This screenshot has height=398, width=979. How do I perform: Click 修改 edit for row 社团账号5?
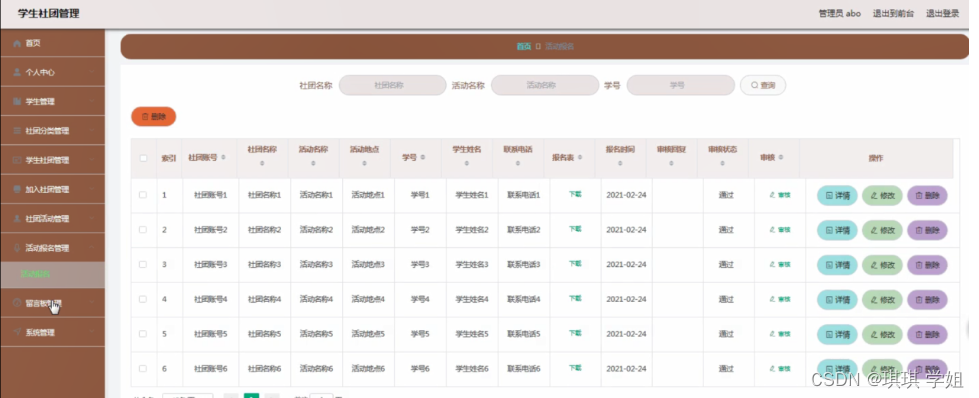point(882,334)
